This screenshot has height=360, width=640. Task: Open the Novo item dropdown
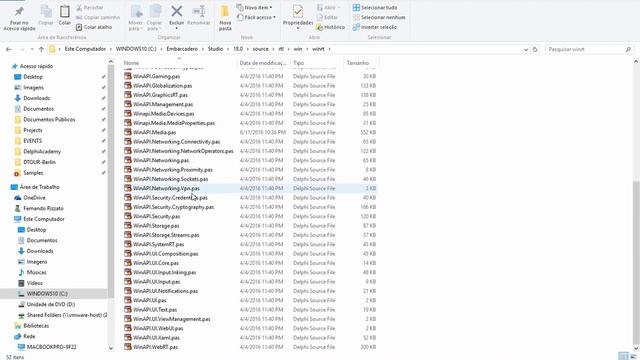[x=254, y=8]
